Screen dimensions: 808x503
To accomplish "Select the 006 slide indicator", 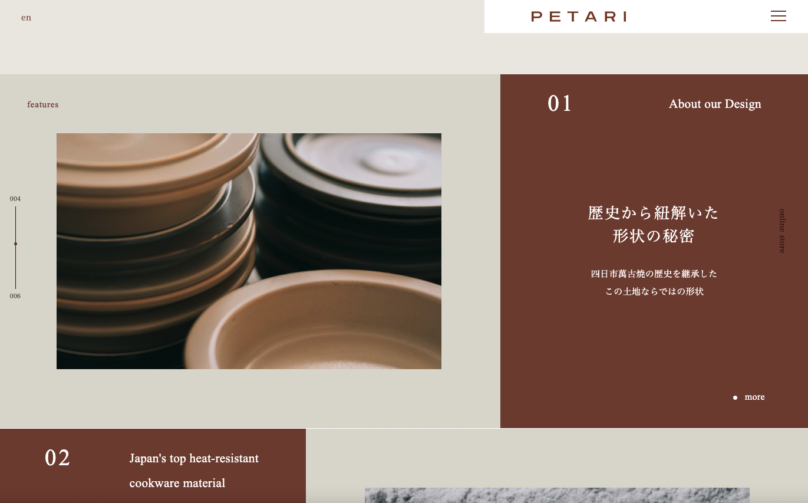I will point(15,296).
